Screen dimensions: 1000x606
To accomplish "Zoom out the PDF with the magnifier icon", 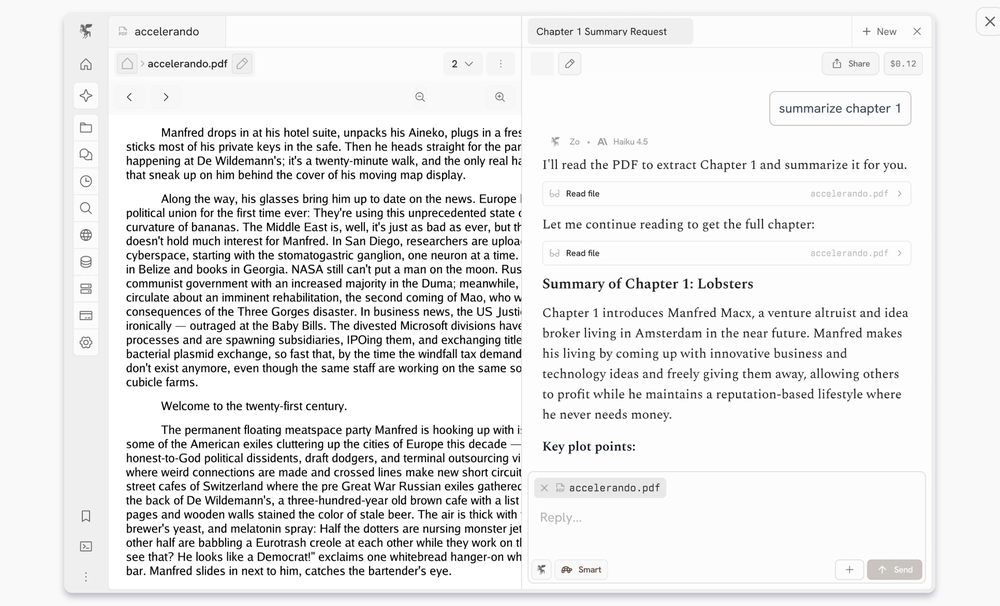I will (x=420, y=97).
